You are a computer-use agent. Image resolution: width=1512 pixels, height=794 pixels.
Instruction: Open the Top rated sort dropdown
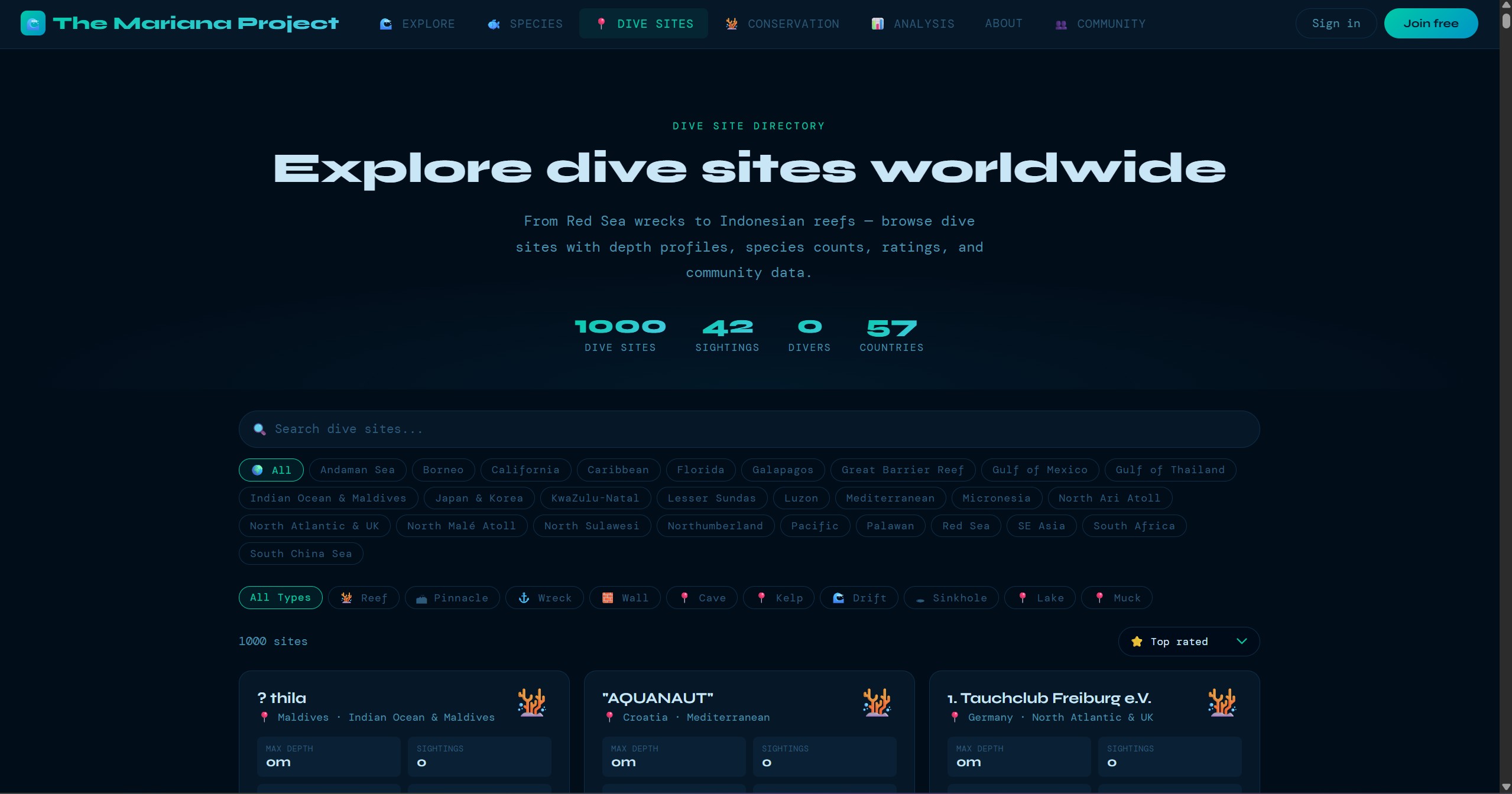click(1188, 641)
